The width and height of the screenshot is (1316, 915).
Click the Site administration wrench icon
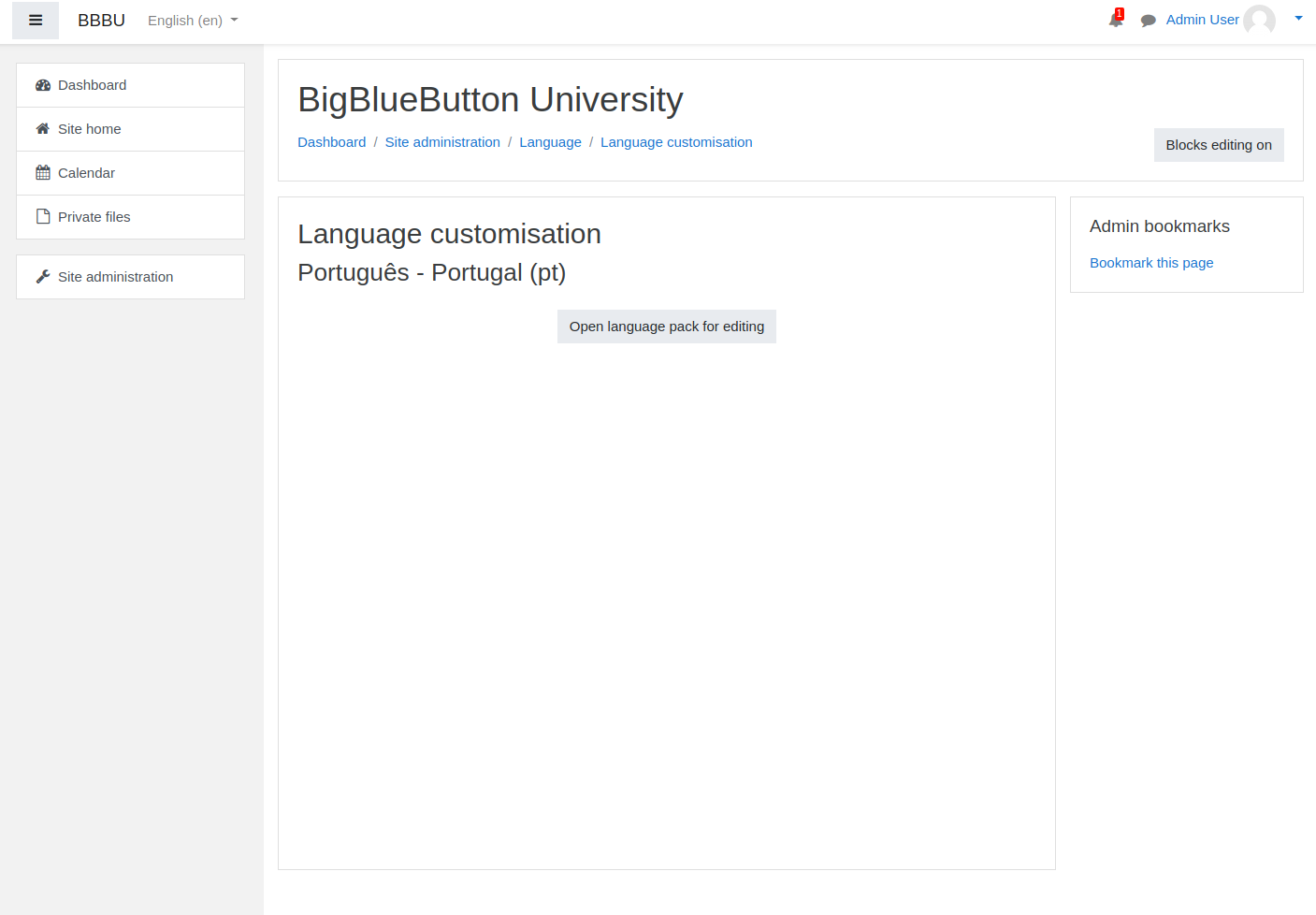pos(43,277)
